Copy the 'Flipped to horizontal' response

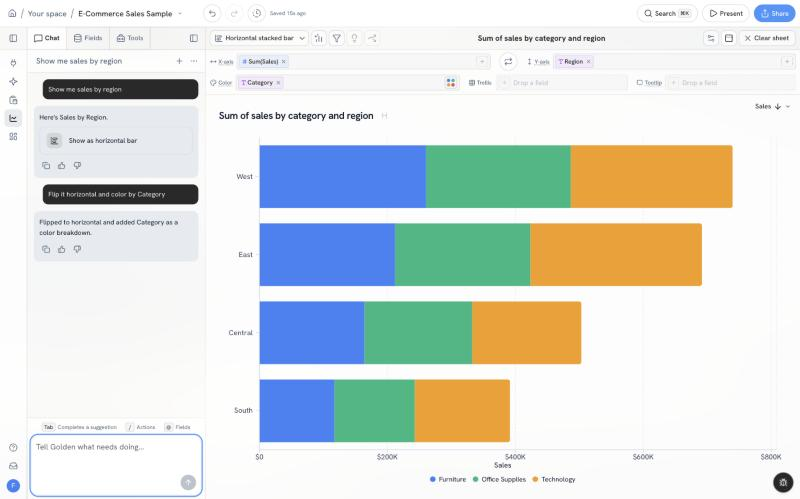46,250
